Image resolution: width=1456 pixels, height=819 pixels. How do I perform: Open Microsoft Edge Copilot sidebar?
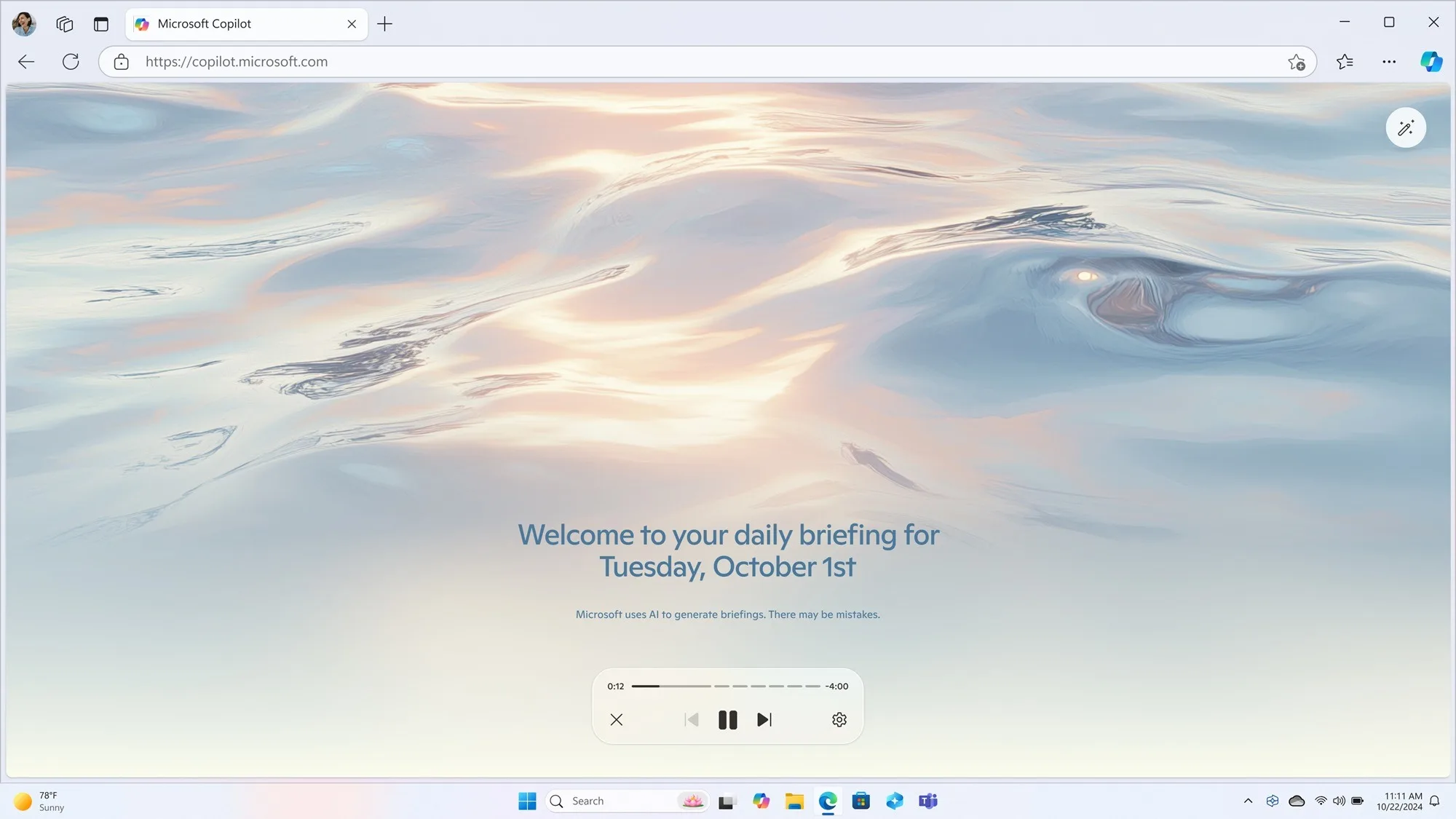(1431, 61)
